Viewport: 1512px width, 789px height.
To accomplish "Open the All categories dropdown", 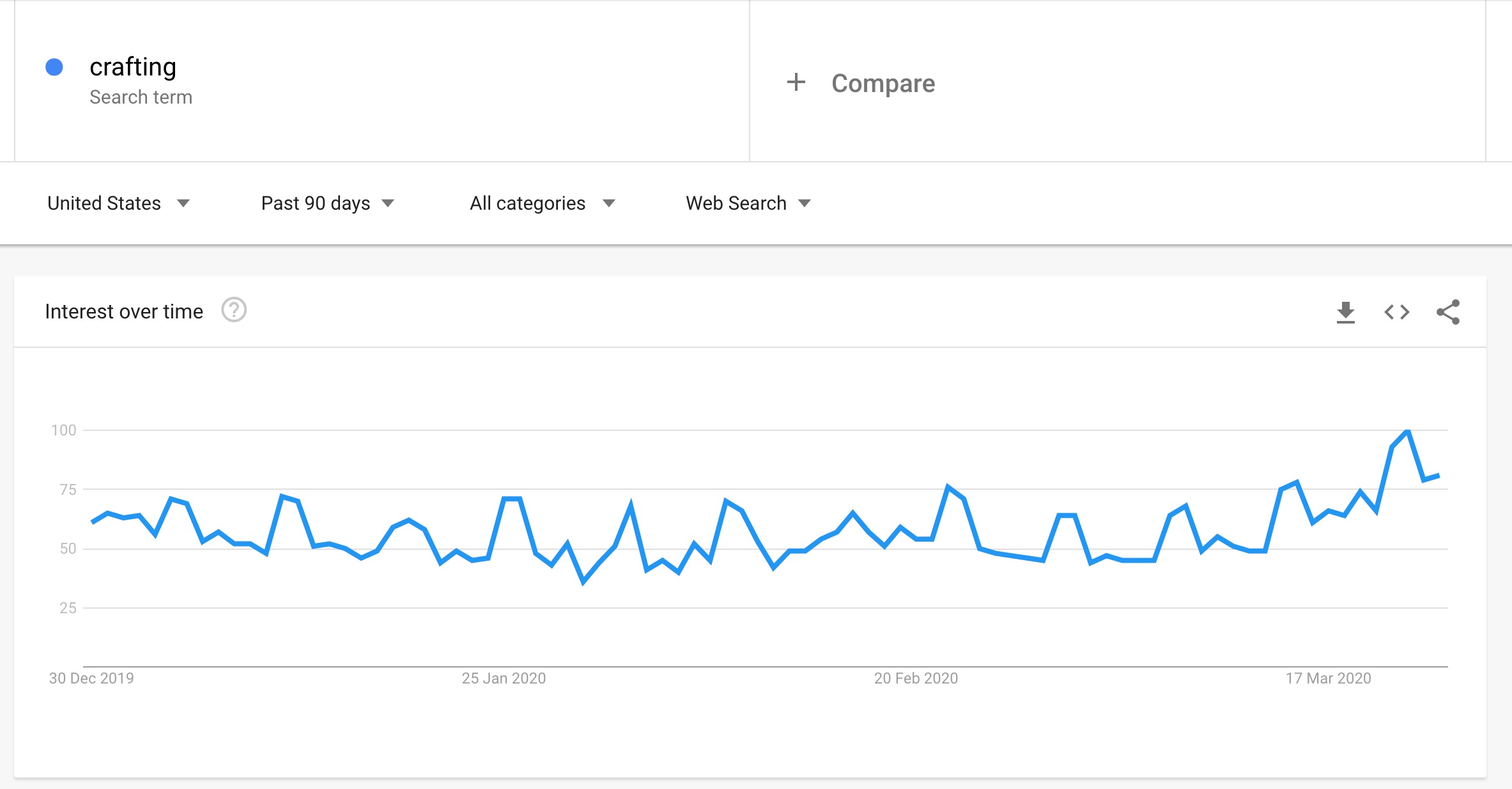I will pos(542,203).
